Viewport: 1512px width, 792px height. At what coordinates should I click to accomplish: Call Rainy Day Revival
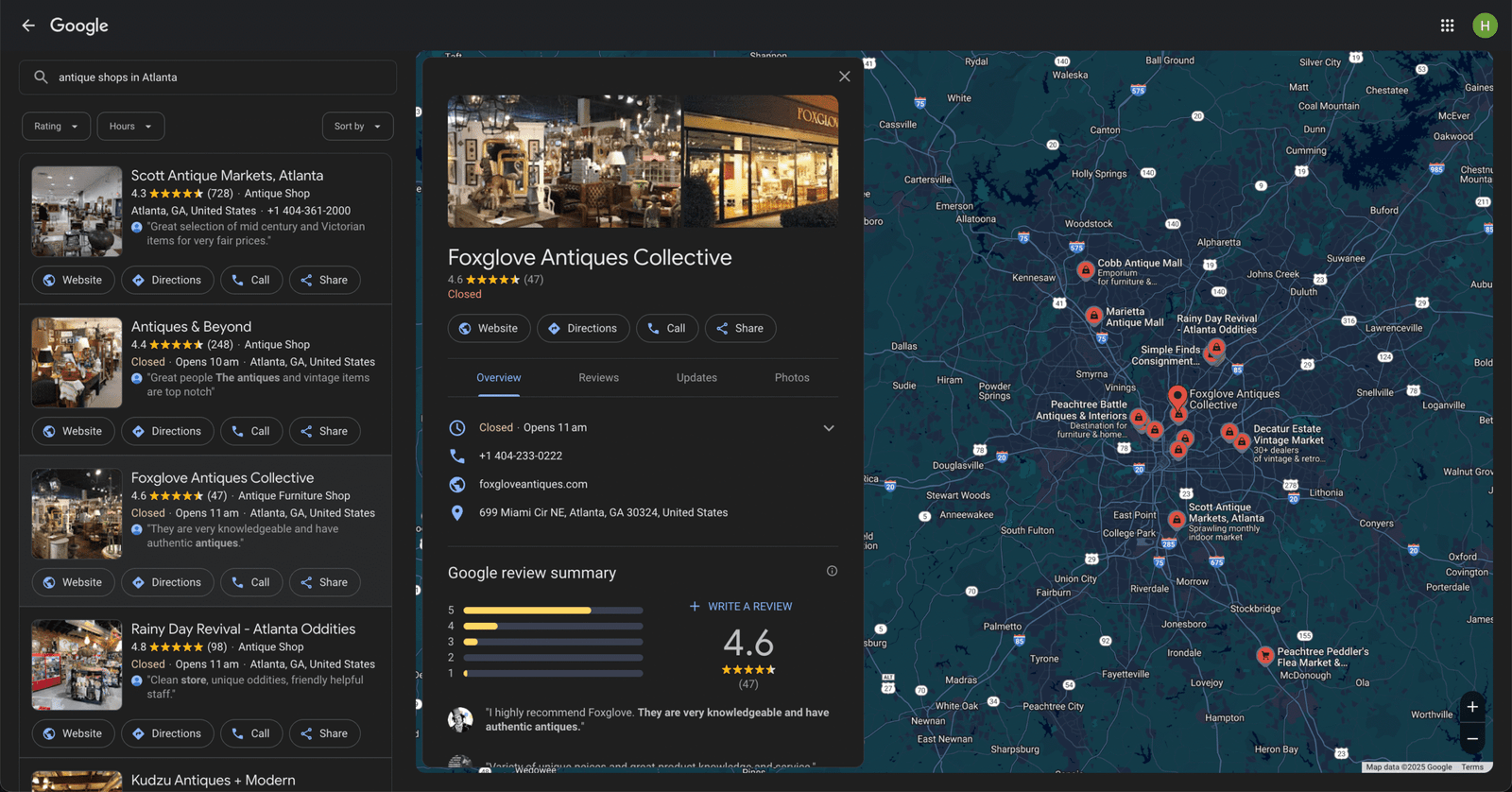tap(251, 733)
